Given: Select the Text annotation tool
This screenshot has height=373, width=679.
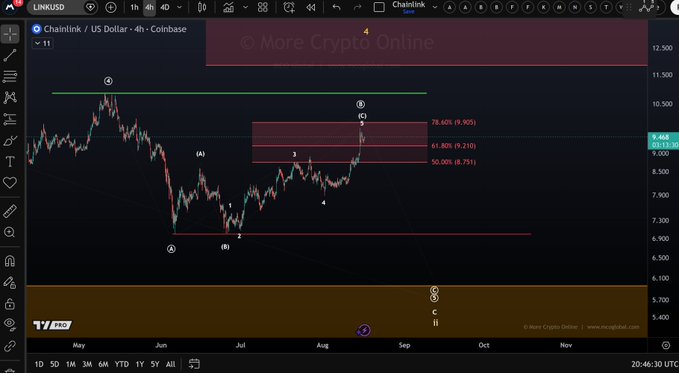Looking at the screenshot, I should pyautogui.click(x=10, y=162).
